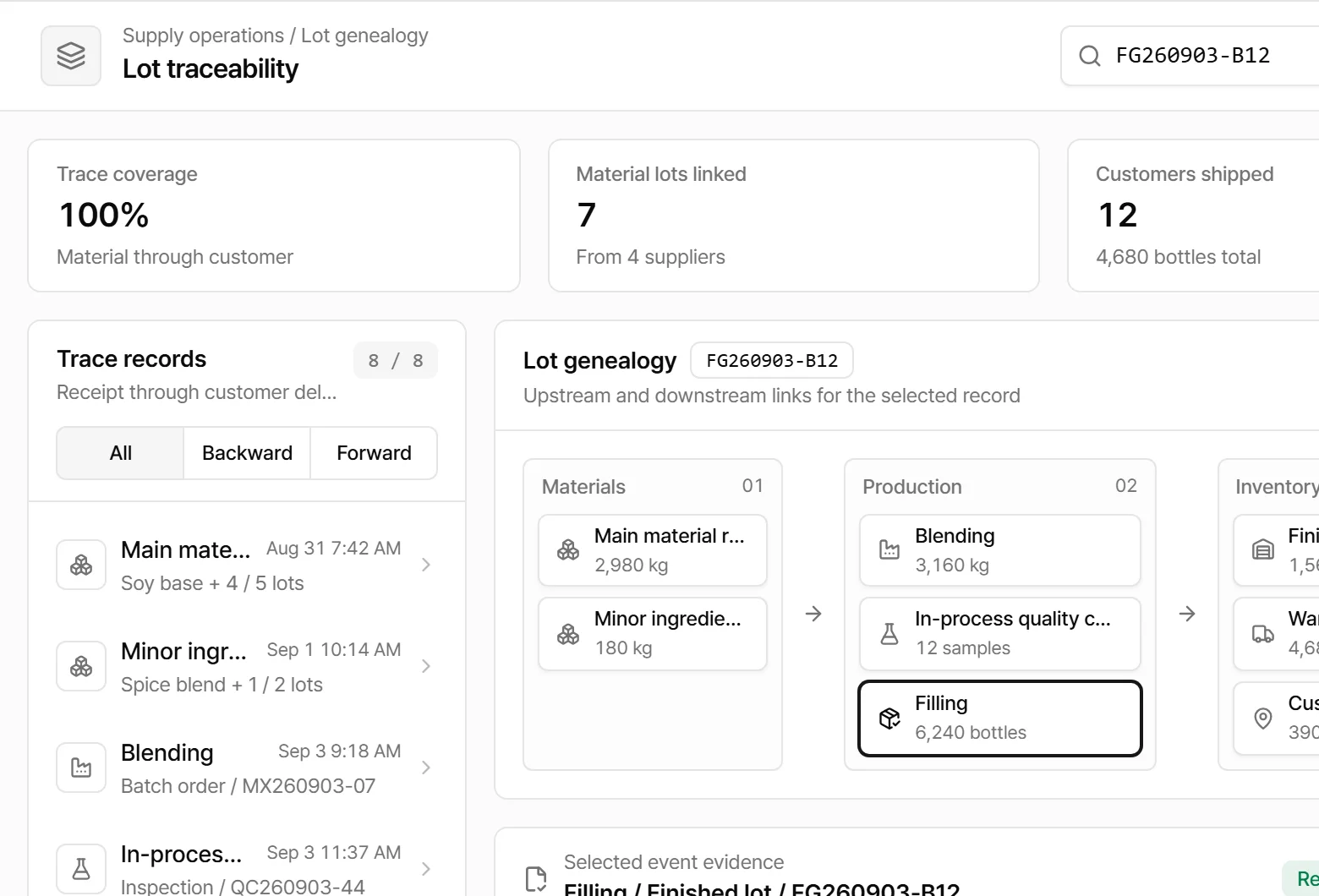Click Batch order / MX260903-07 text

coord(248,786)
